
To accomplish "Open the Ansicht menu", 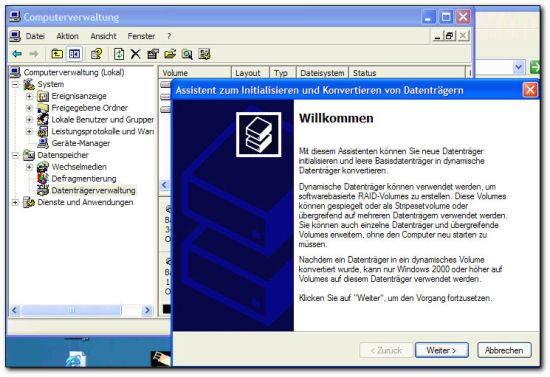I will [x=103, y=36].
